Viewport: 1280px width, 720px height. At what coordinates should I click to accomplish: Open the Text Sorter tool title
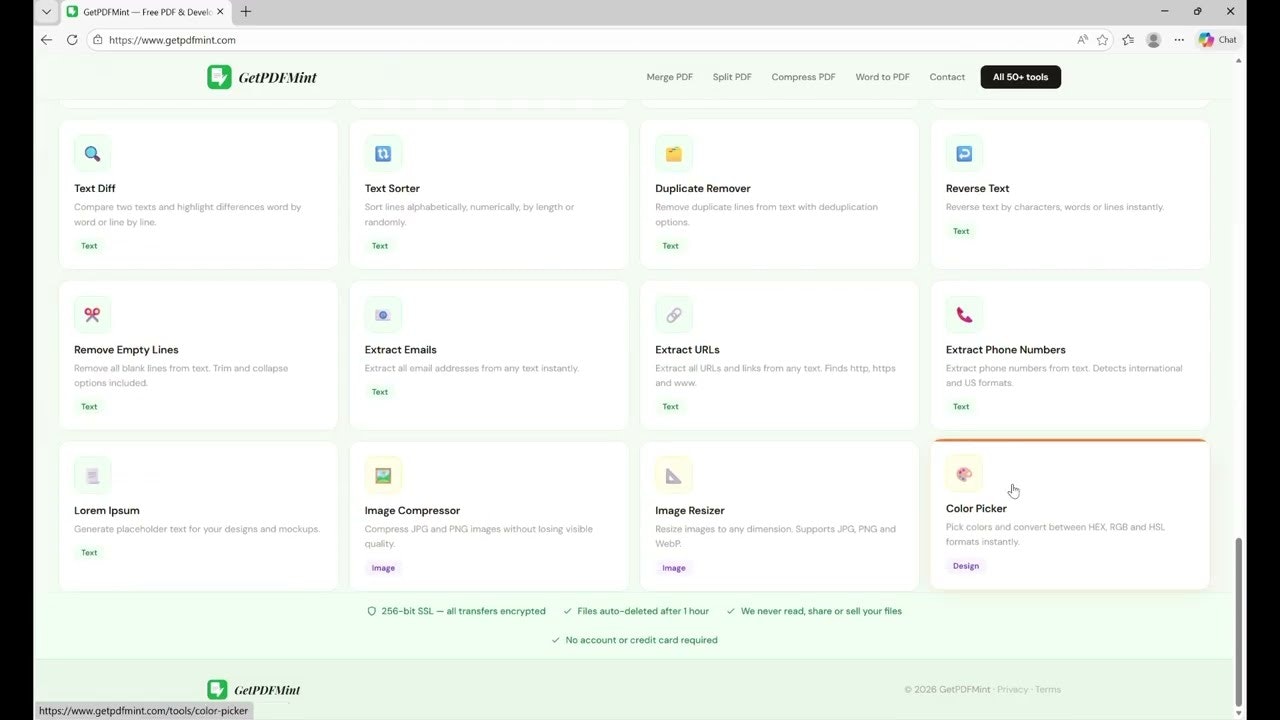click(392, 188)
